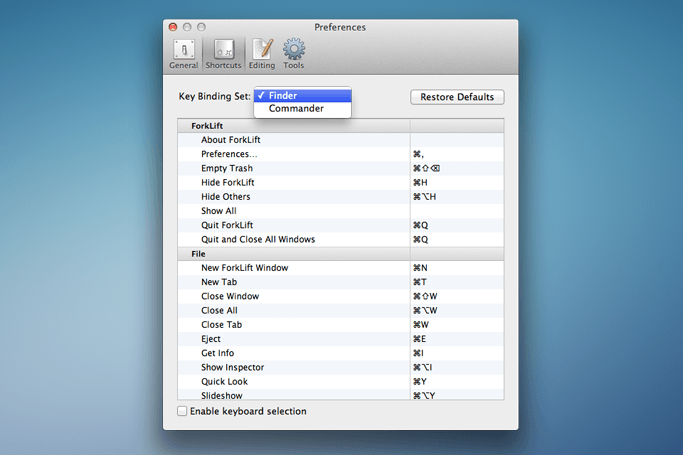Click the ⌘E shortcut cell for Eject

point(457,339)
